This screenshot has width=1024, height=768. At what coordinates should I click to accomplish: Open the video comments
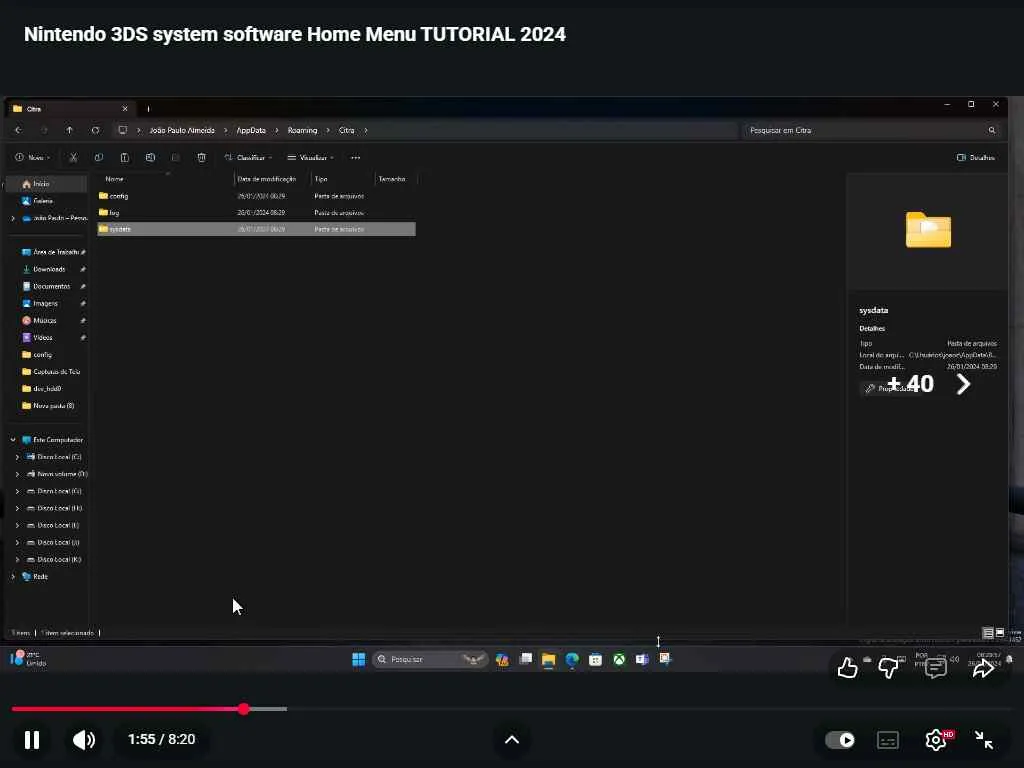(x=936, y=667)
